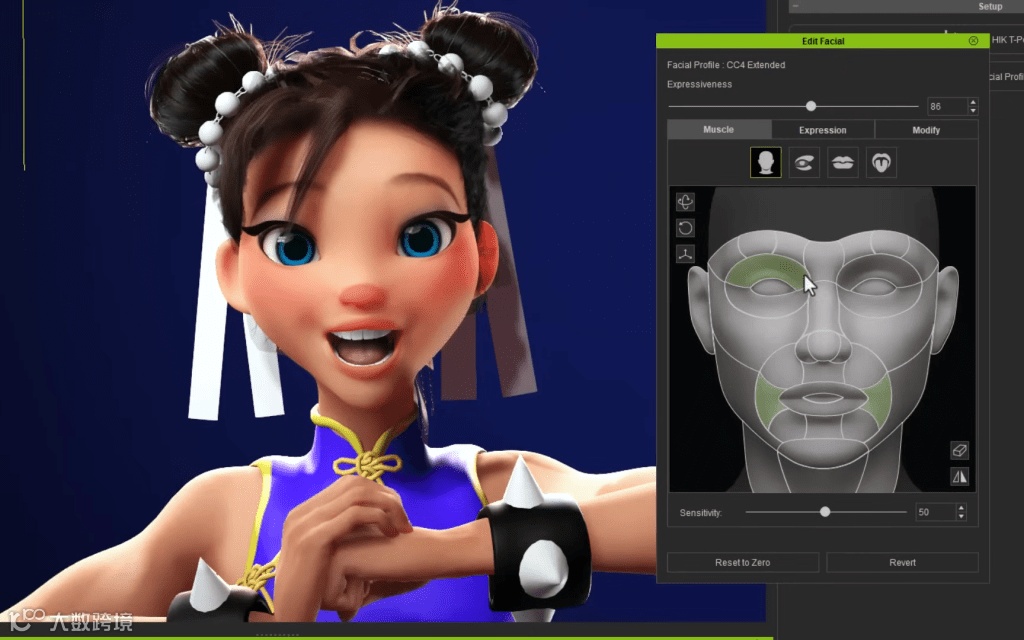The width and height of the screenshot is (1024, 640).
Task: Click the axis transform tool icon
Action: [x=685, y=254]
